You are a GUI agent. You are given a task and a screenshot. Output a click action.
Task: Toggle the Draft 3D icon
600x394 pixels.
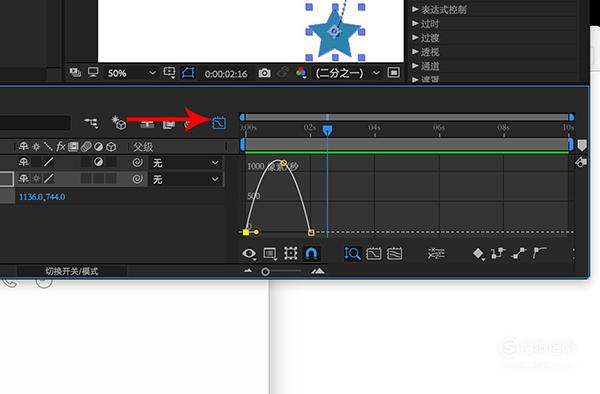pyautogui.click(x=119, y=123)
